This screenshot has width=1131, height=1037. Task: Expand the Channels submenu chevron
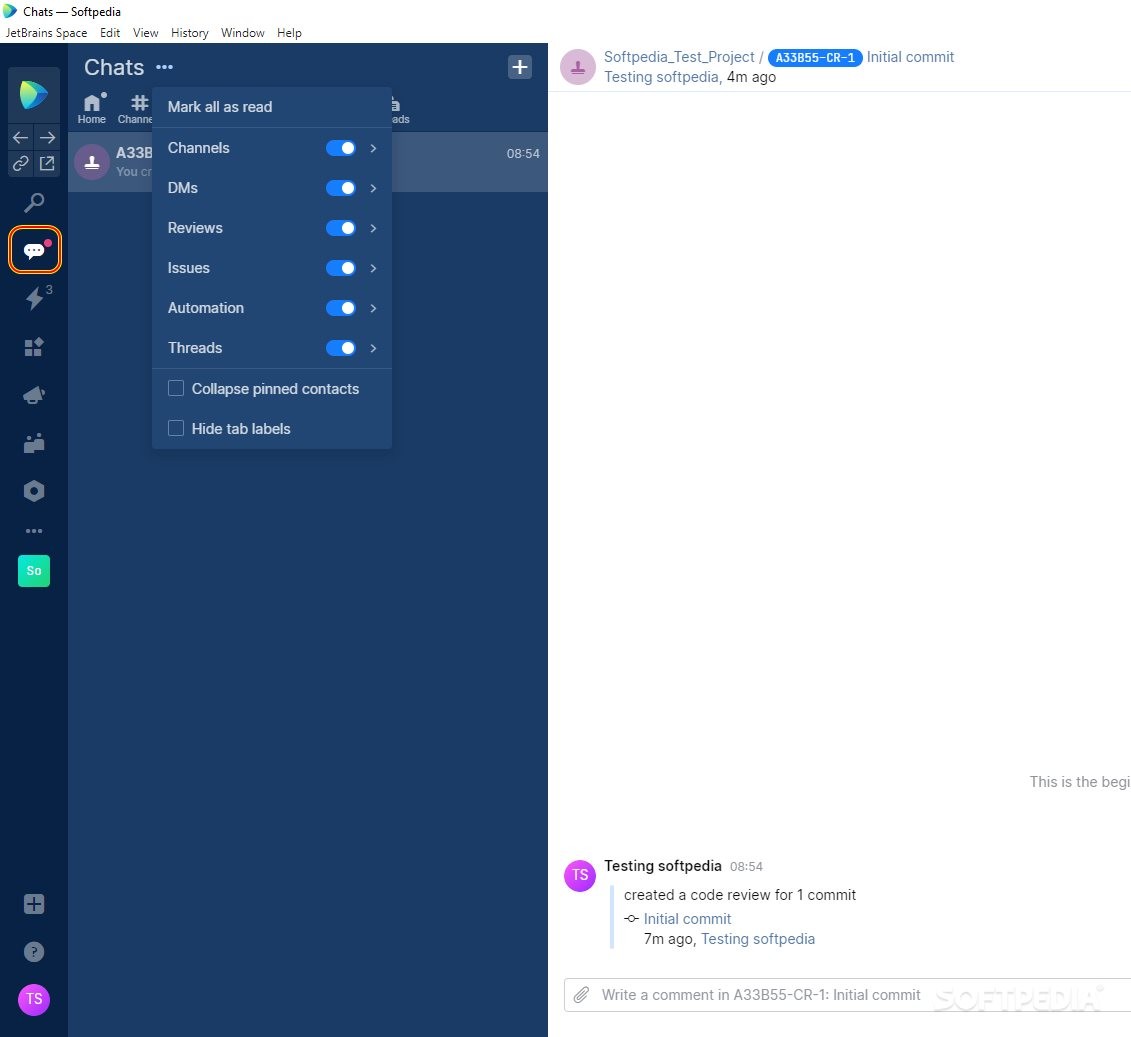point(373,148)
